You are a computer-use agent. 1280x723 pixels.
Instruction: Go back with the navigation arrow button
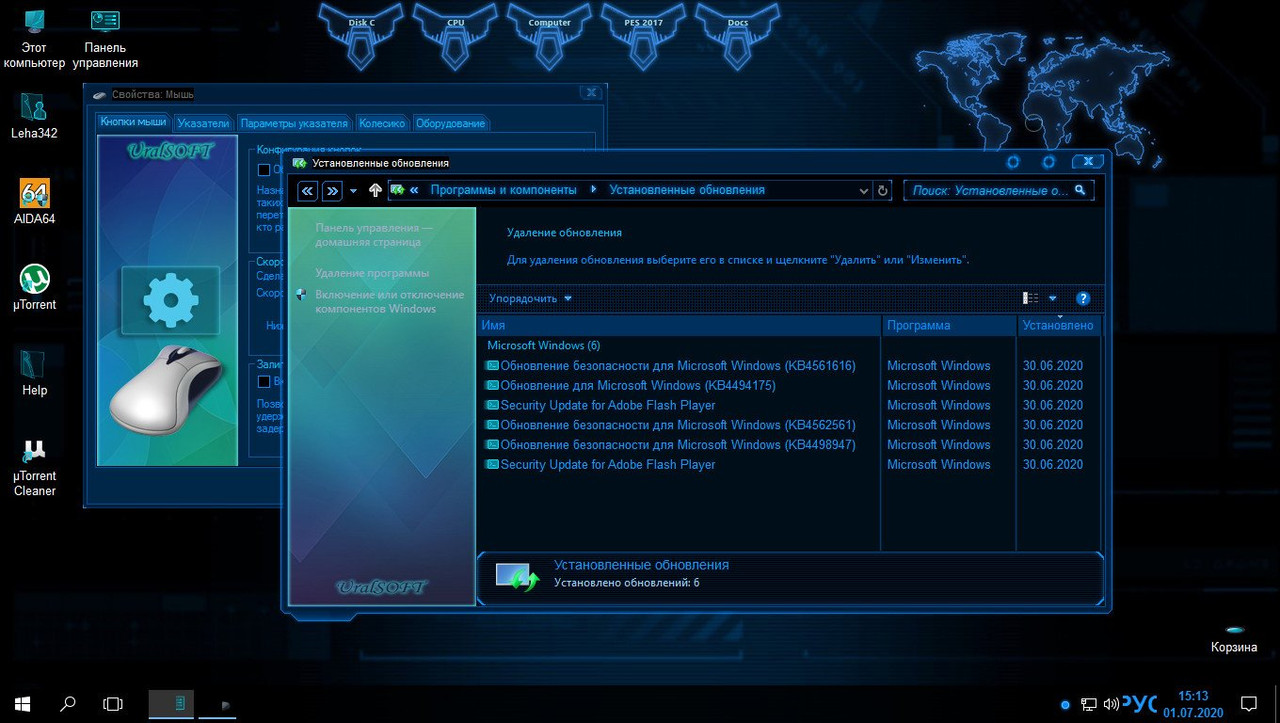pyautogui.click(x=307, y=190)
